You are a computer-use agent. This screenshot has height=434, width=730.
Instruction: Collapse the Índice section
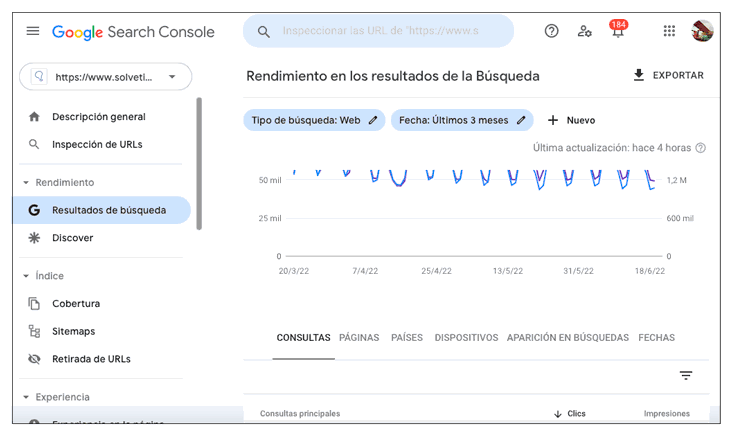tap(44, 276)
